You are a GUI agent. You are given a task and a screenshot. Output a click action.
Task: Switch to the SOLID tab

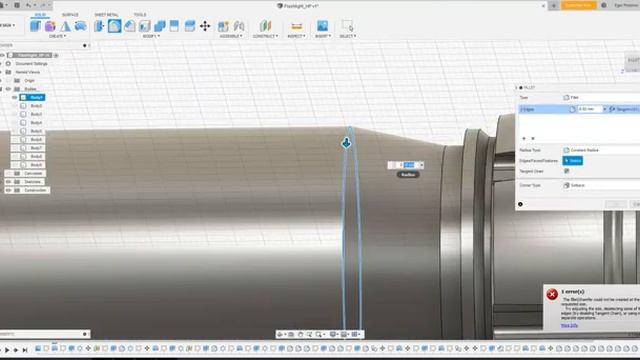[40, 15]
